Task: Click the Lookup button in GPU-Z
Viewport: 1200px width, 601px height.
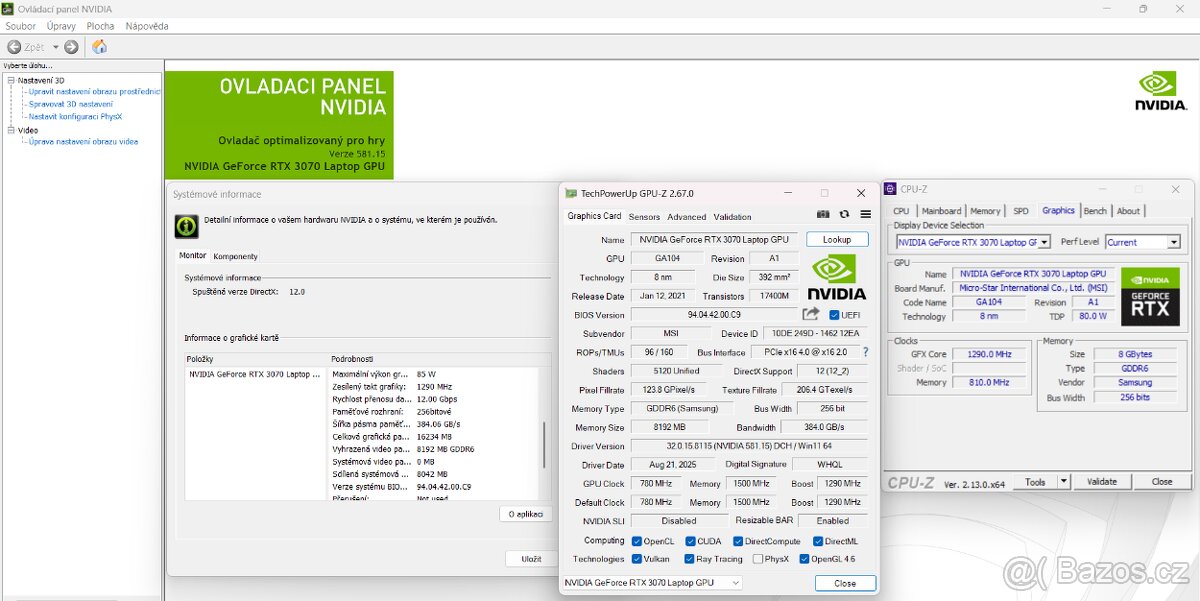Action: (x=837, y=240)
